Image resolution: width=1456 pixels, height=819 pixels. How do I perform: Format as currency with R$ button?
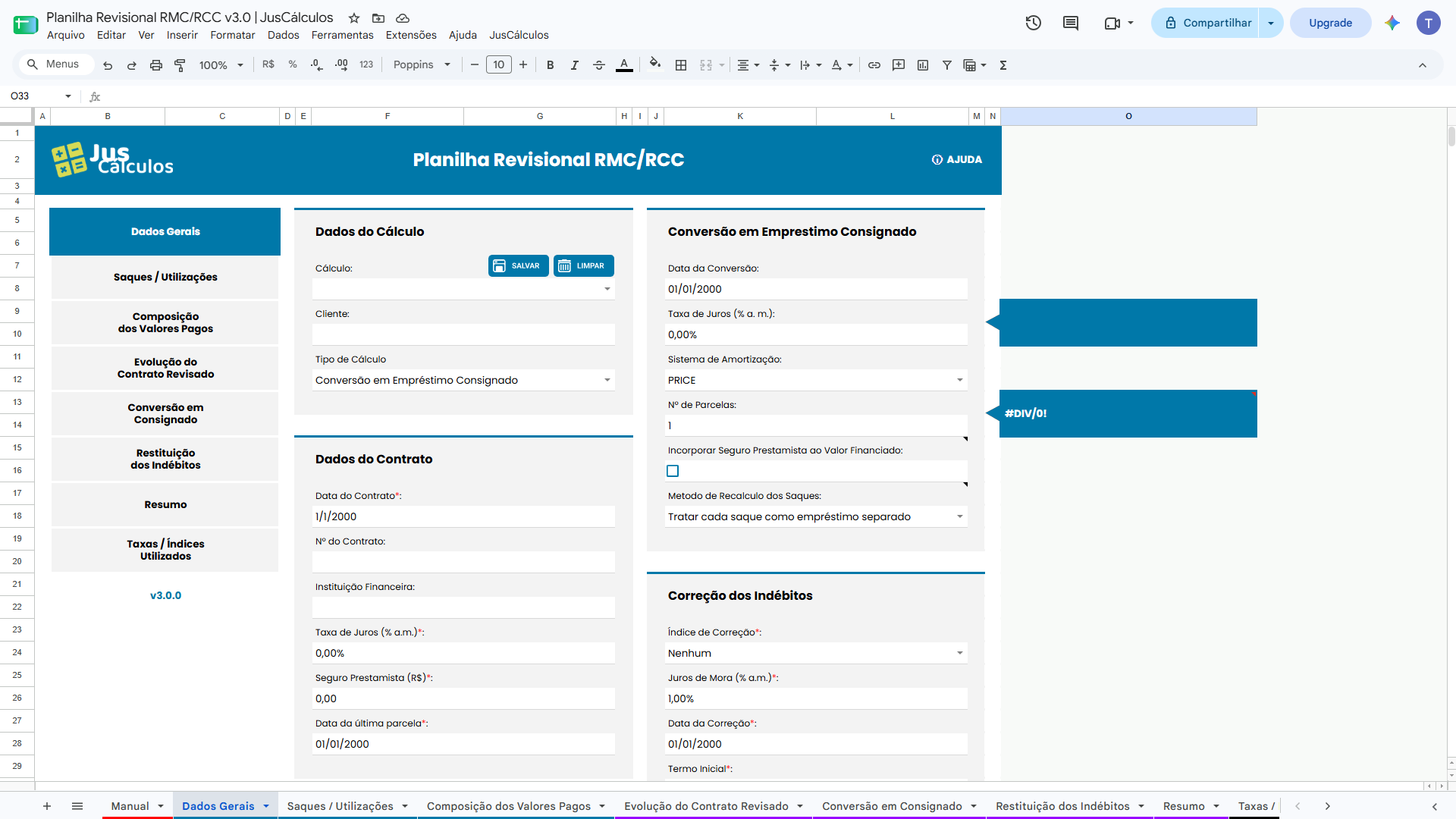tap(268, 64)
